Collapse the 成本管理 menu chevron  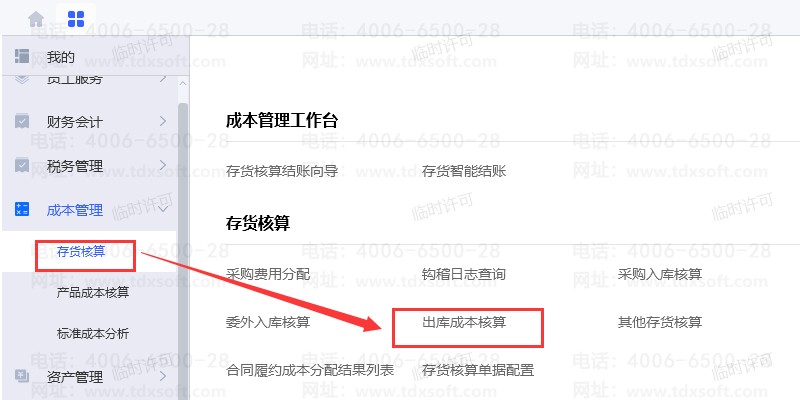tap(163, 209)
